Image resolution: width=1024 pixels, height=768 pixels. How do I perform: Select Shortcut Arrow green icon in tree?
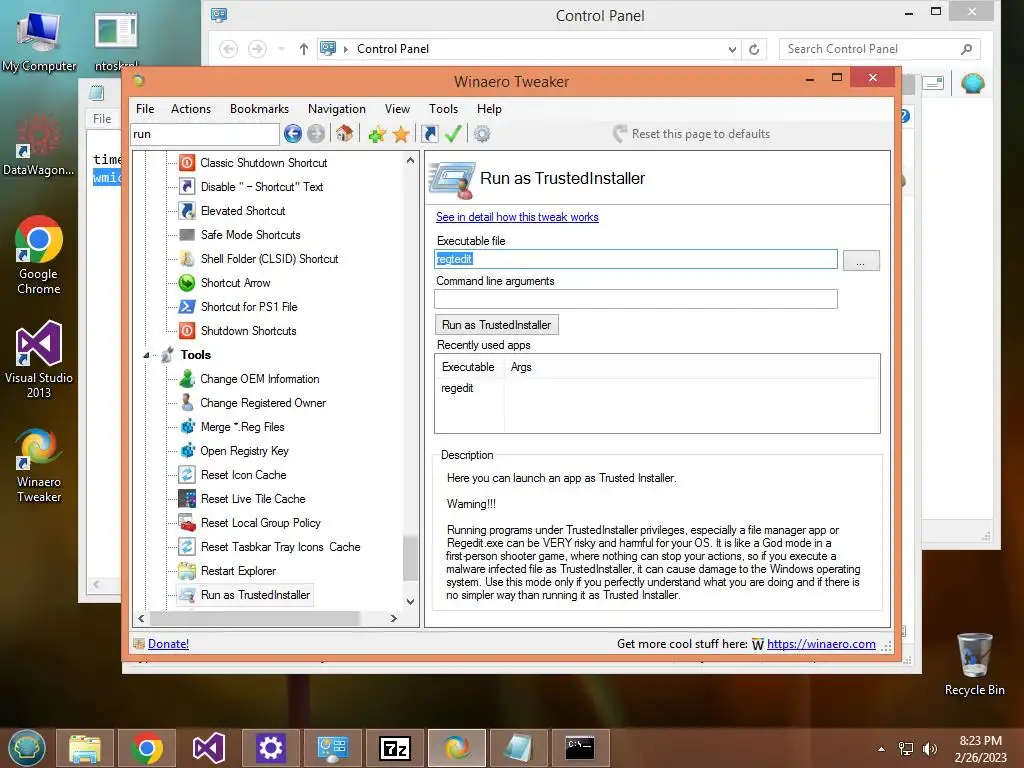pos(187,283)
